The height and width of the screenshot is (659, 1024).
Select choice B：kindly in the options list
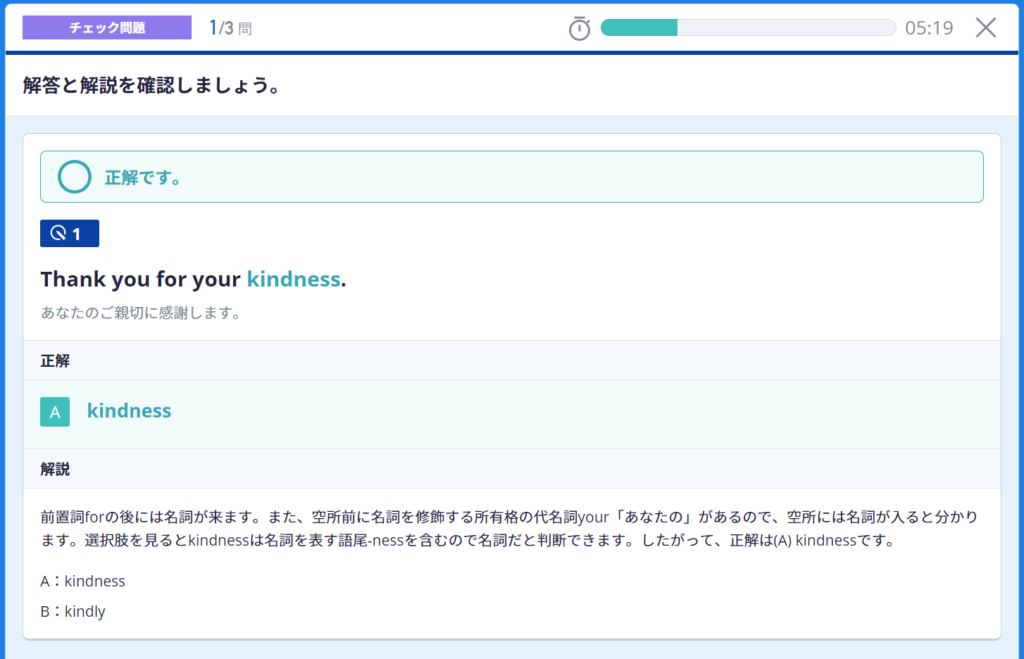(73, 611)
